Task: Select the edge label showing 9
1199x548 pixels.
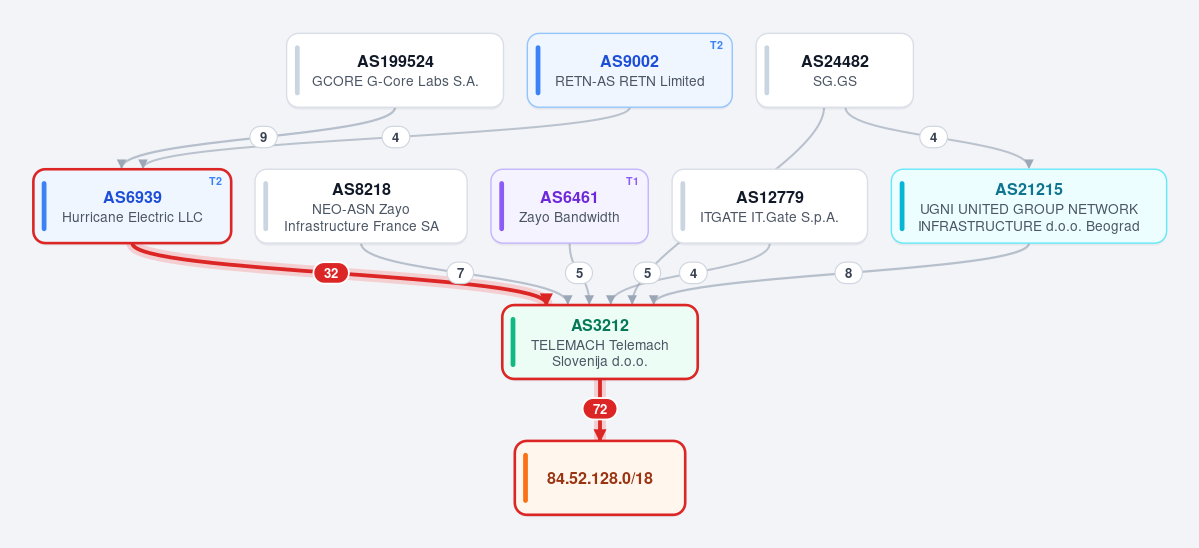Action: (264, 138)
